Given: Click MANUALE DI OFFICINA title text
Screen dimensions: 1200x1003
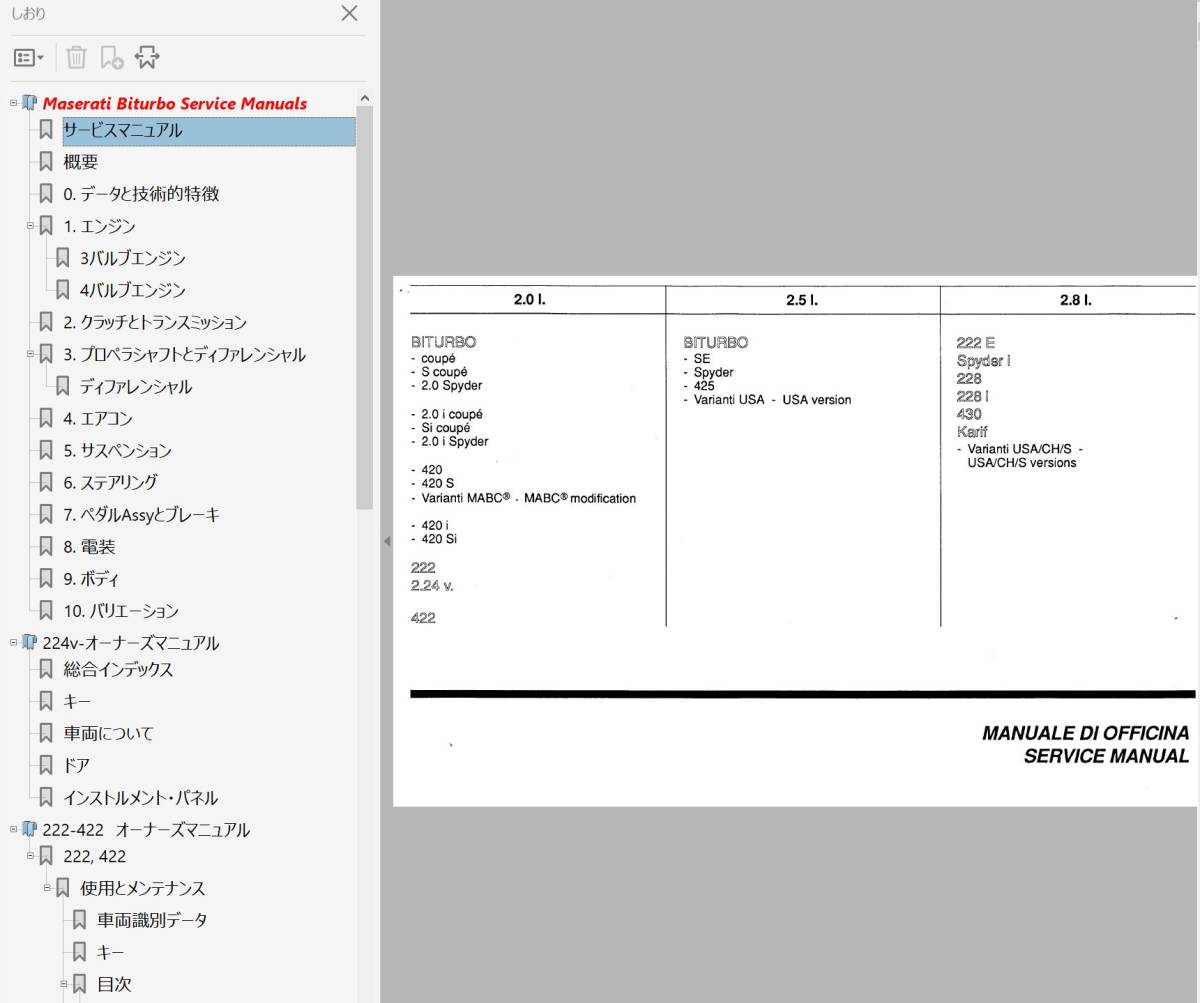Looking at the screenshot, I should (x=1086, y=734).
